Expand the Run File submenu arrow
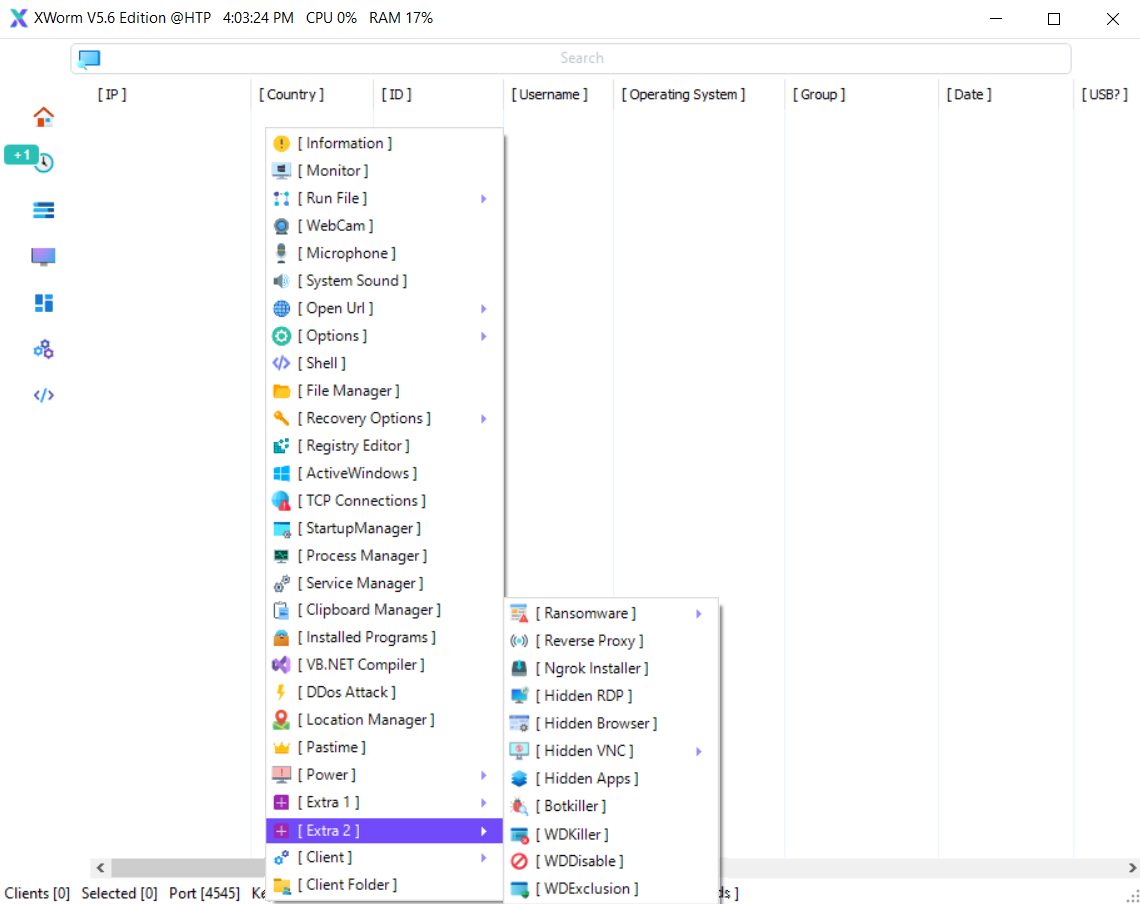This screenshot has height=904, width=1140. (483, 199)
